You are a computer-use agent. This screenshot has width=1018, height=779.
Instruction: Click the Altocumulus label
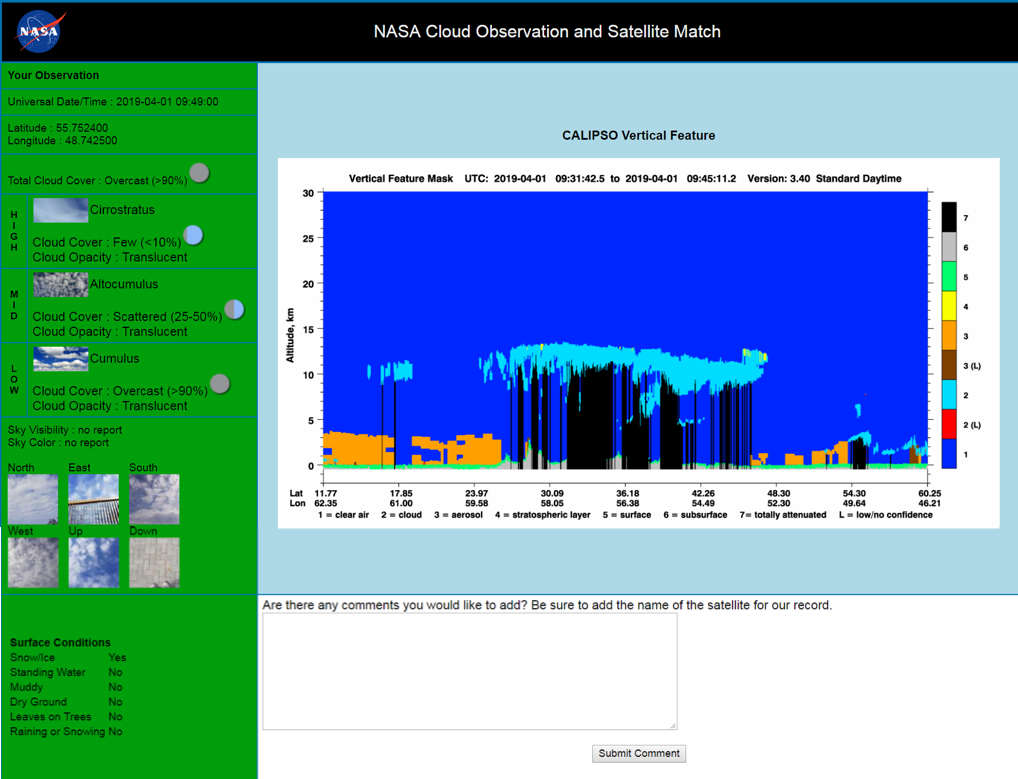coord(124,284)
